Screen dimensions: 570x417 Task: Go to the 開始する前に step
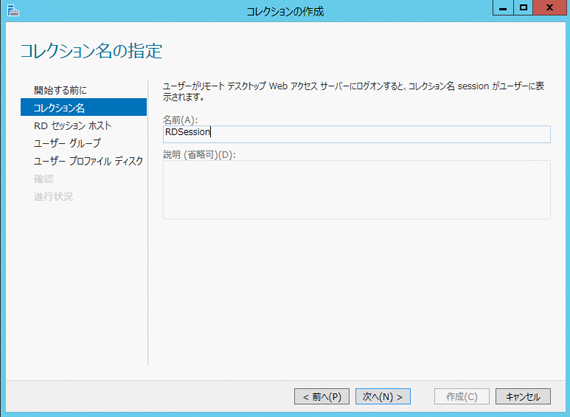click(60, 90)
